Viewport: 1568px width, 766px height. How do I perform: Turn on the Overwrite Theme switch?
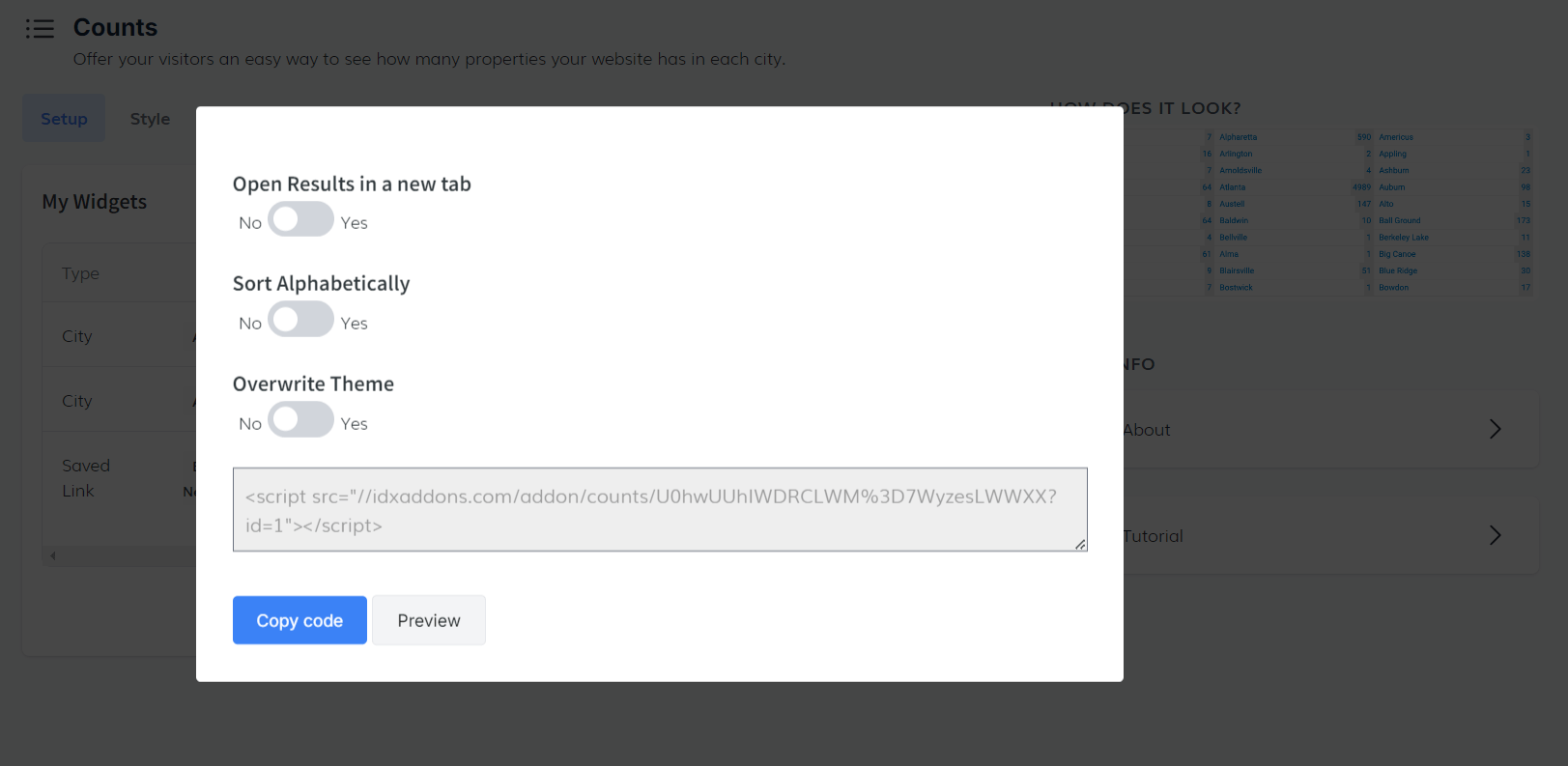coord(300,420)
